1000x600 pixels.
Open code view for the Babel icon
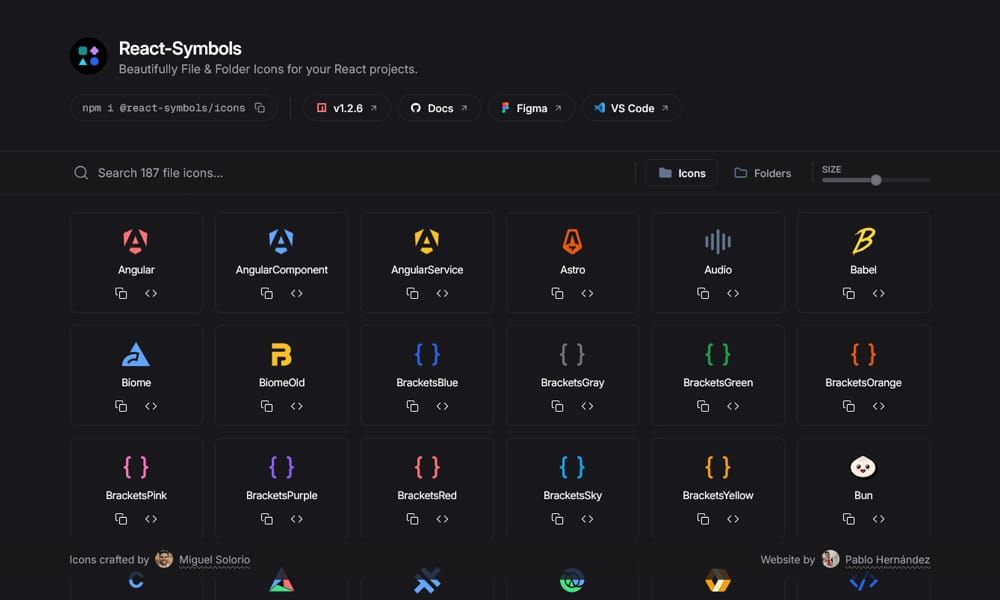pyautogui.click(x=878, y=293)
